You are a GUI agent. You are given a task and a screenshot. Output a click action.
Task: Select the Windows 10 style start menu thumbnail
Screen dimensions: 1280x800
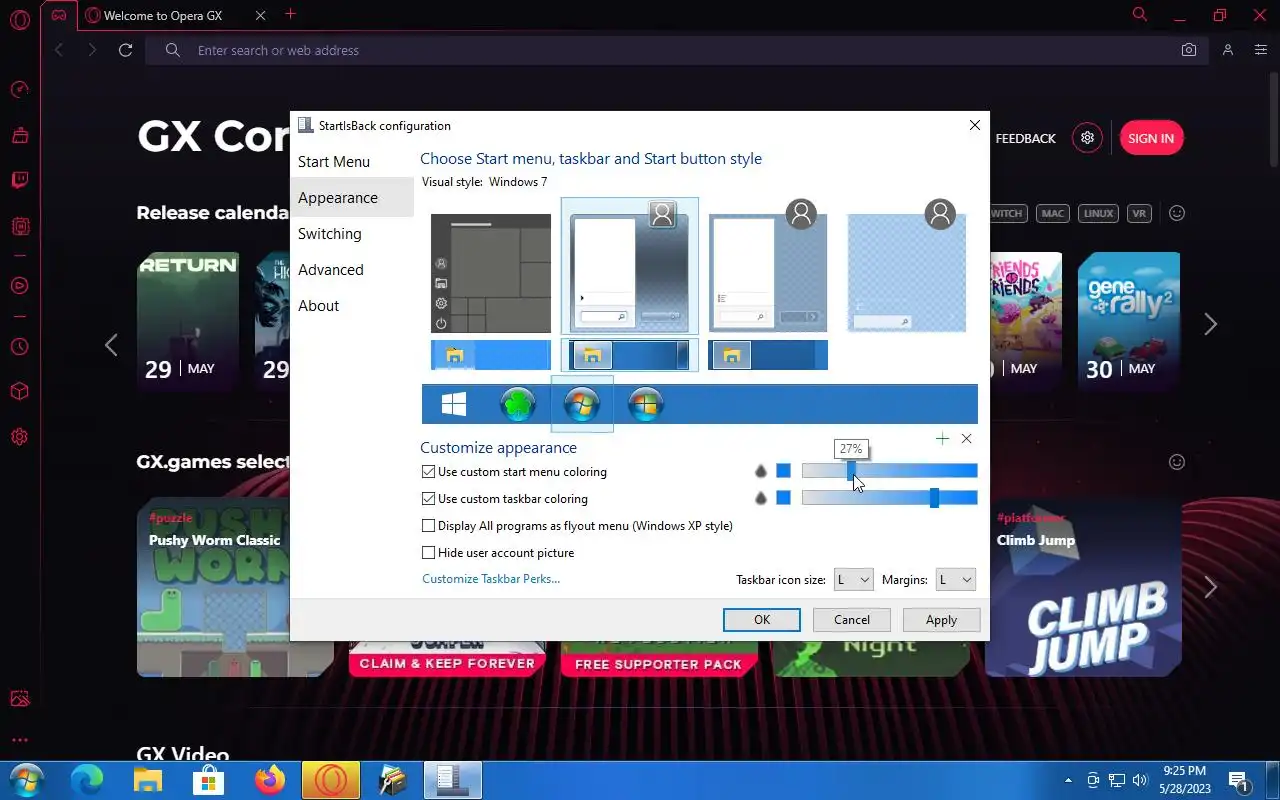pos(491,273)
